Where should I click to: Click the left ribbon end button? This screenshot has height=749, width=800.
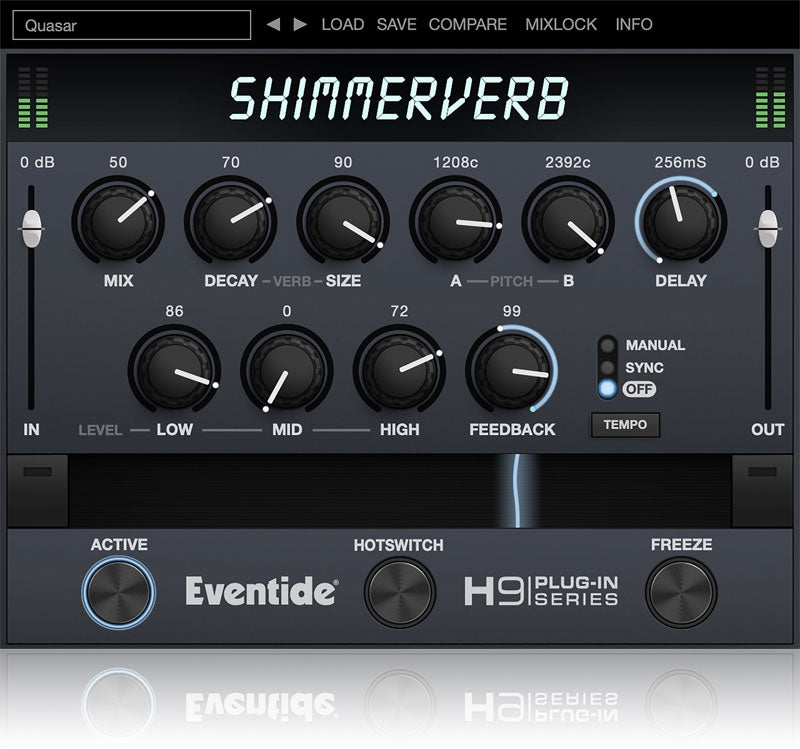point(37,491)
